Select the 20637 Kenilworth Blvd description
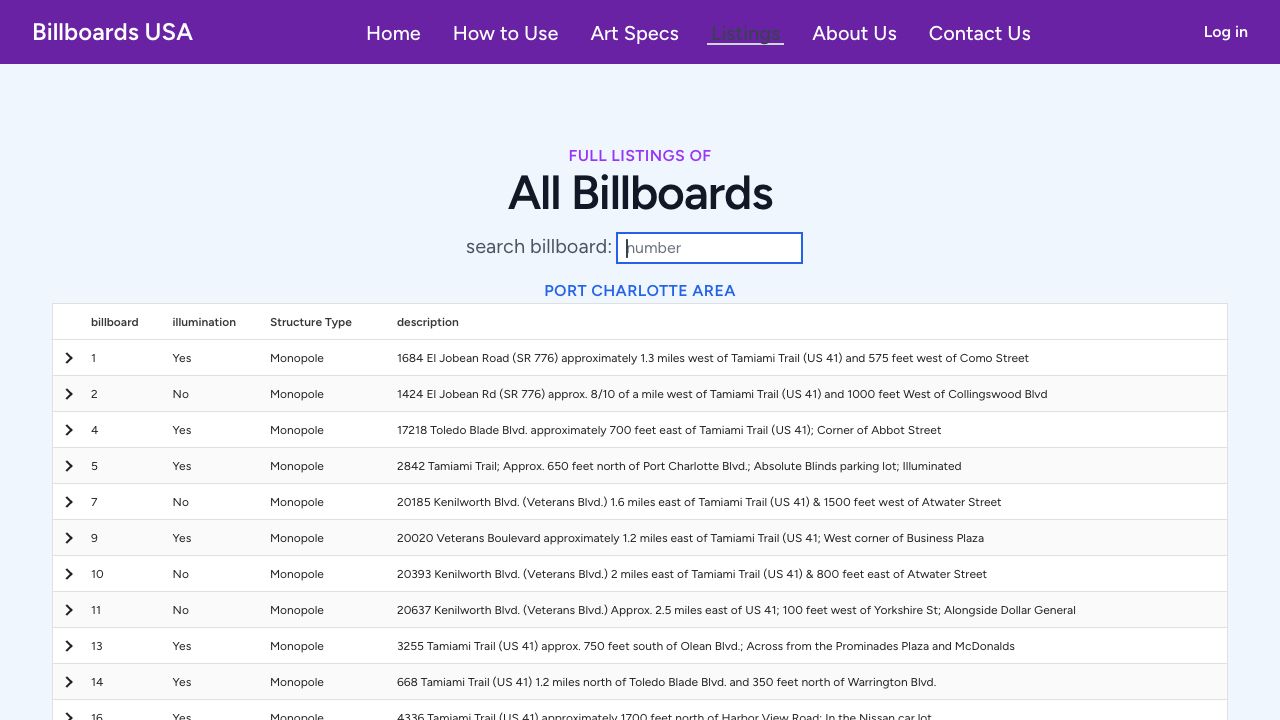The image size is (1280, 720). (736, 610)
